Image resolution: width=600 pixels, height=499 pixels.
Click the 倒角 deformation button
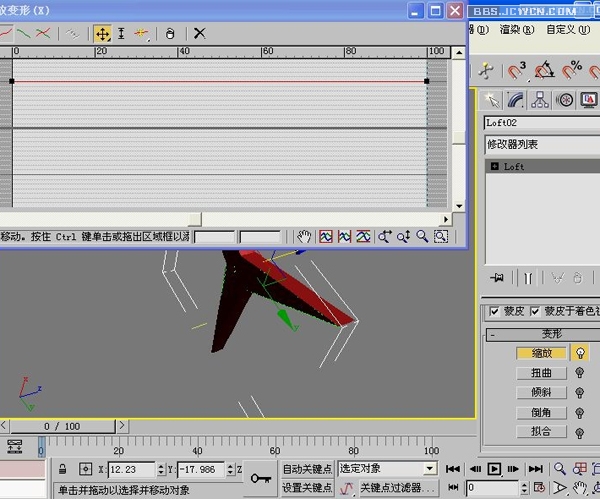click(541, 413)
